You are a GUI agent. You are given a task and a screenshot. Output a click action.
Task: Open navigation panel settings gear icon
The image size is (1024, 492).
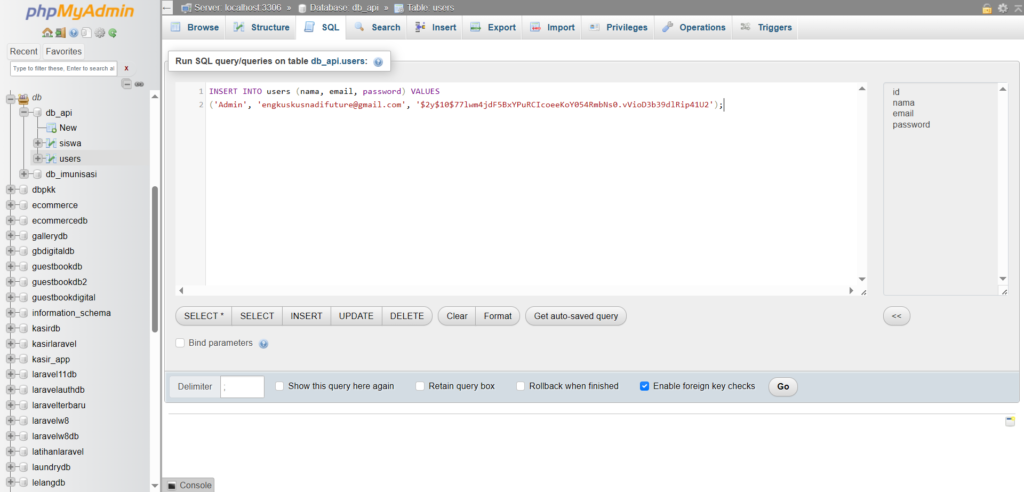(100, 33)
